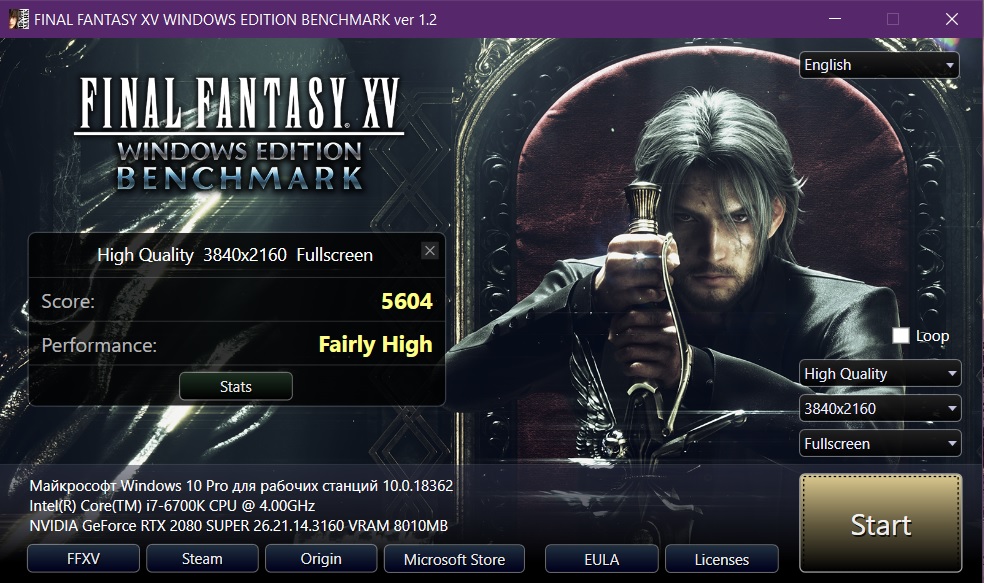Open the Steam store button
The image size is (984, 583).
tap(202, 559)
